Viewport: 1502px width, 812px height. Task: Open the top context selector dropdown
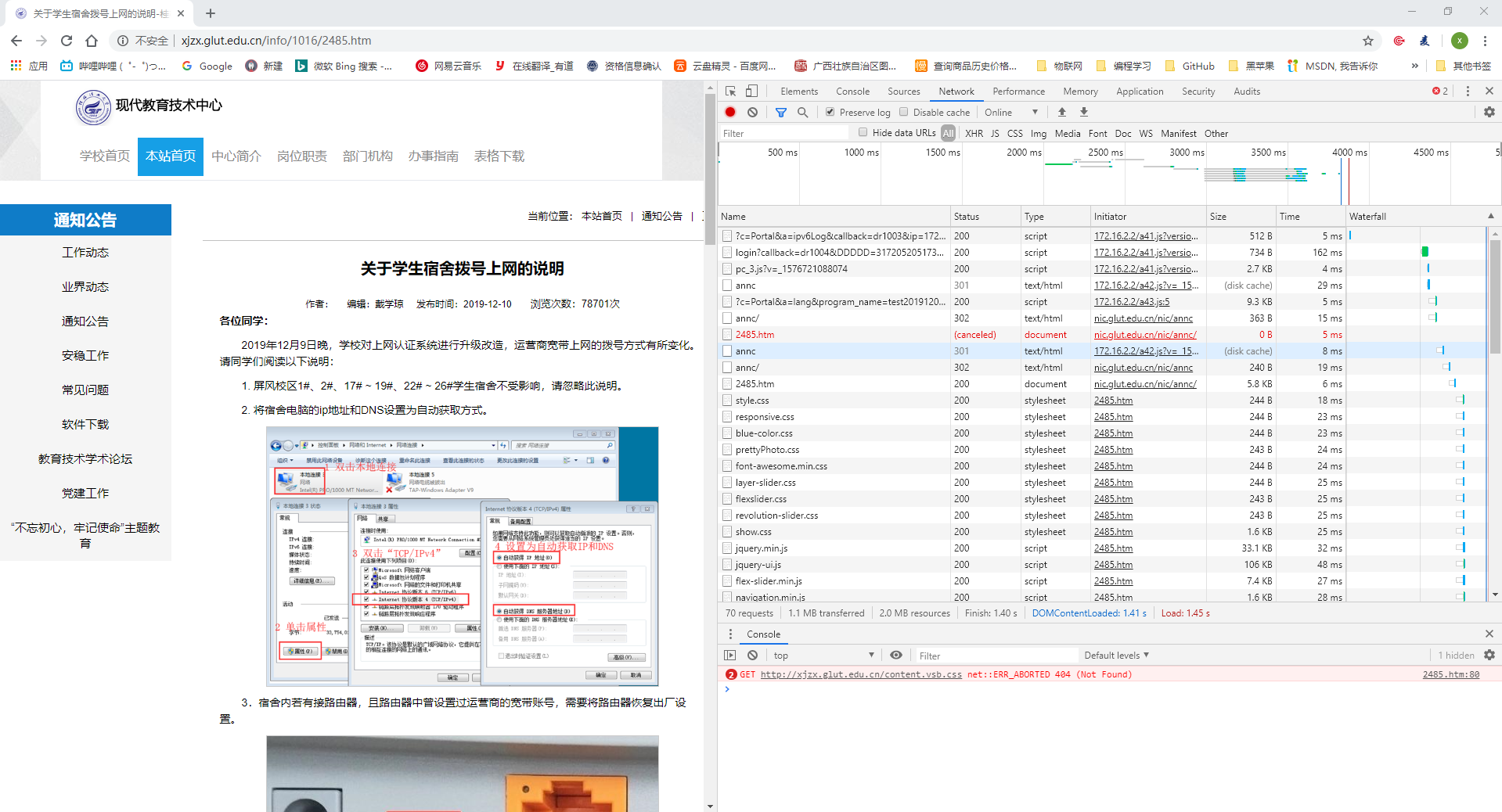pos(823,655)
